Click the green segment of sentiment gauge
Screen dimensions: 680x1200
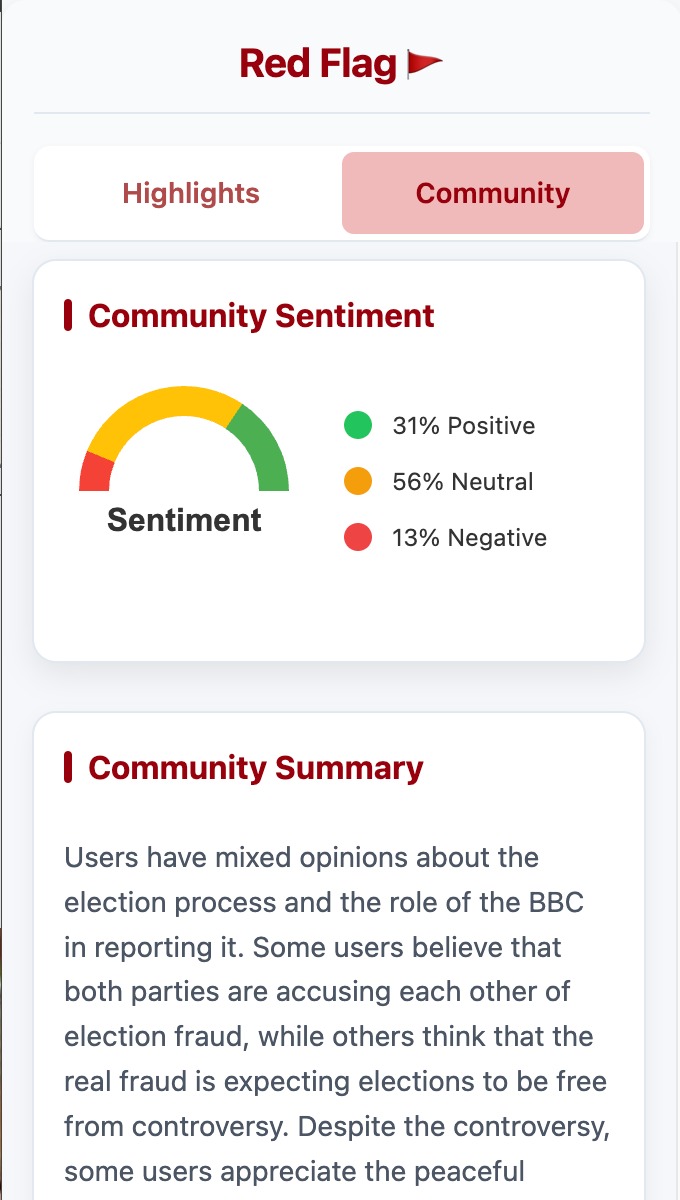pos(263,447)
